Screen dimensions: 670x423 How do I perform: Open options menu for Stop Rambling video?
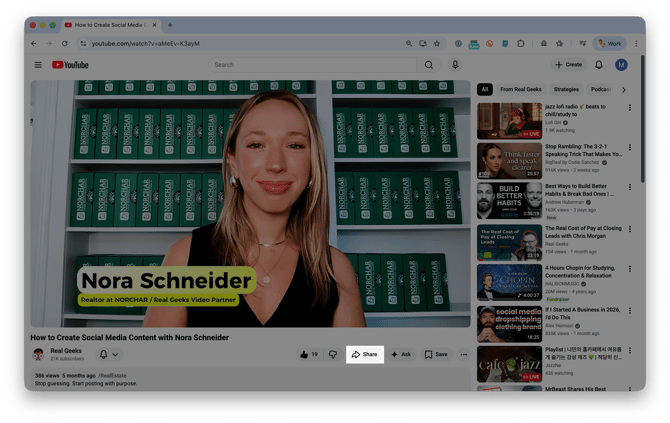(x=630, y=147)
